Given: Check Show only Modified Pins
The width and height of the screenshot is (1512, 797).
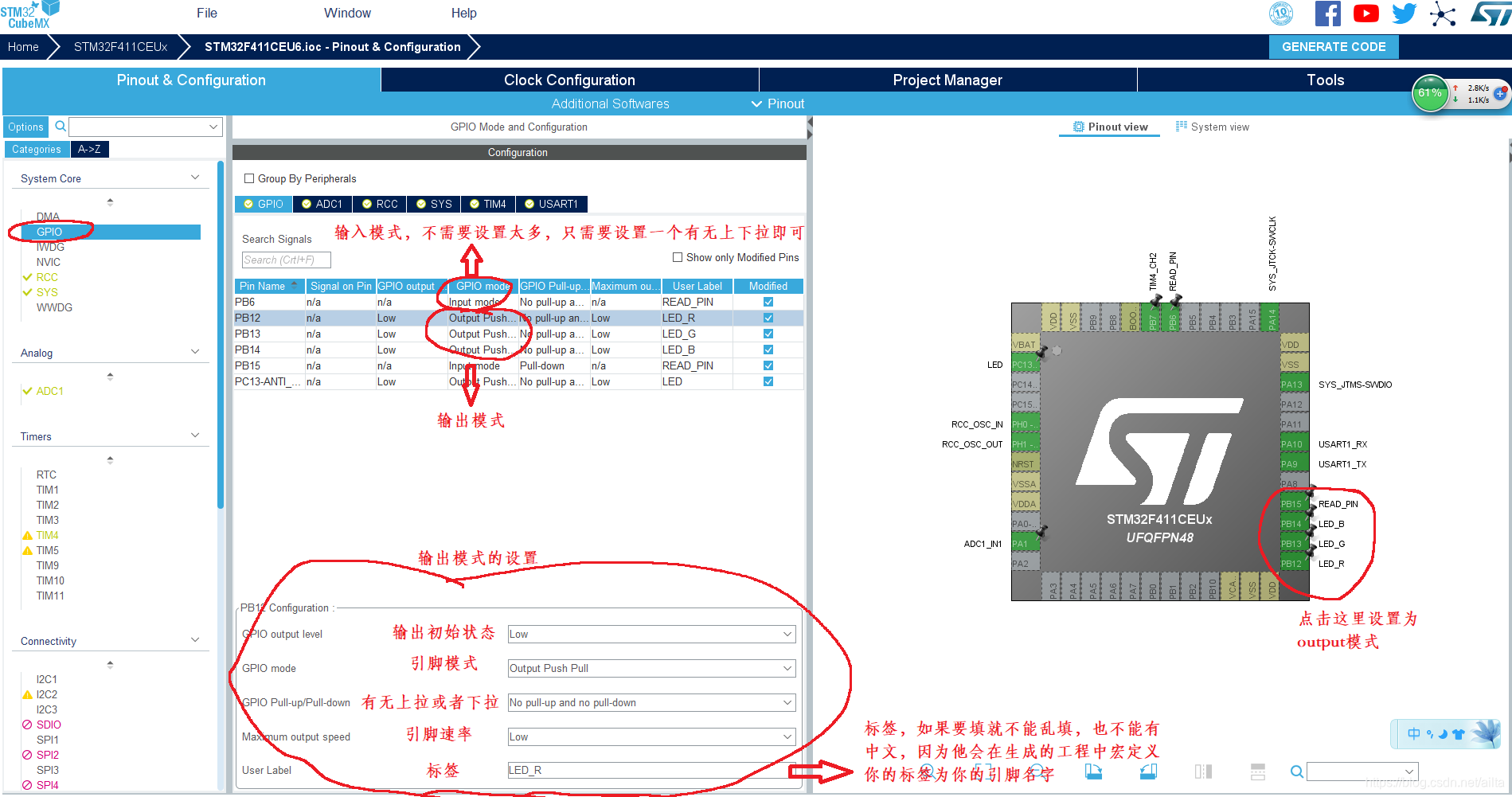Looking at the screenshot, I should [x=678, y=257].
